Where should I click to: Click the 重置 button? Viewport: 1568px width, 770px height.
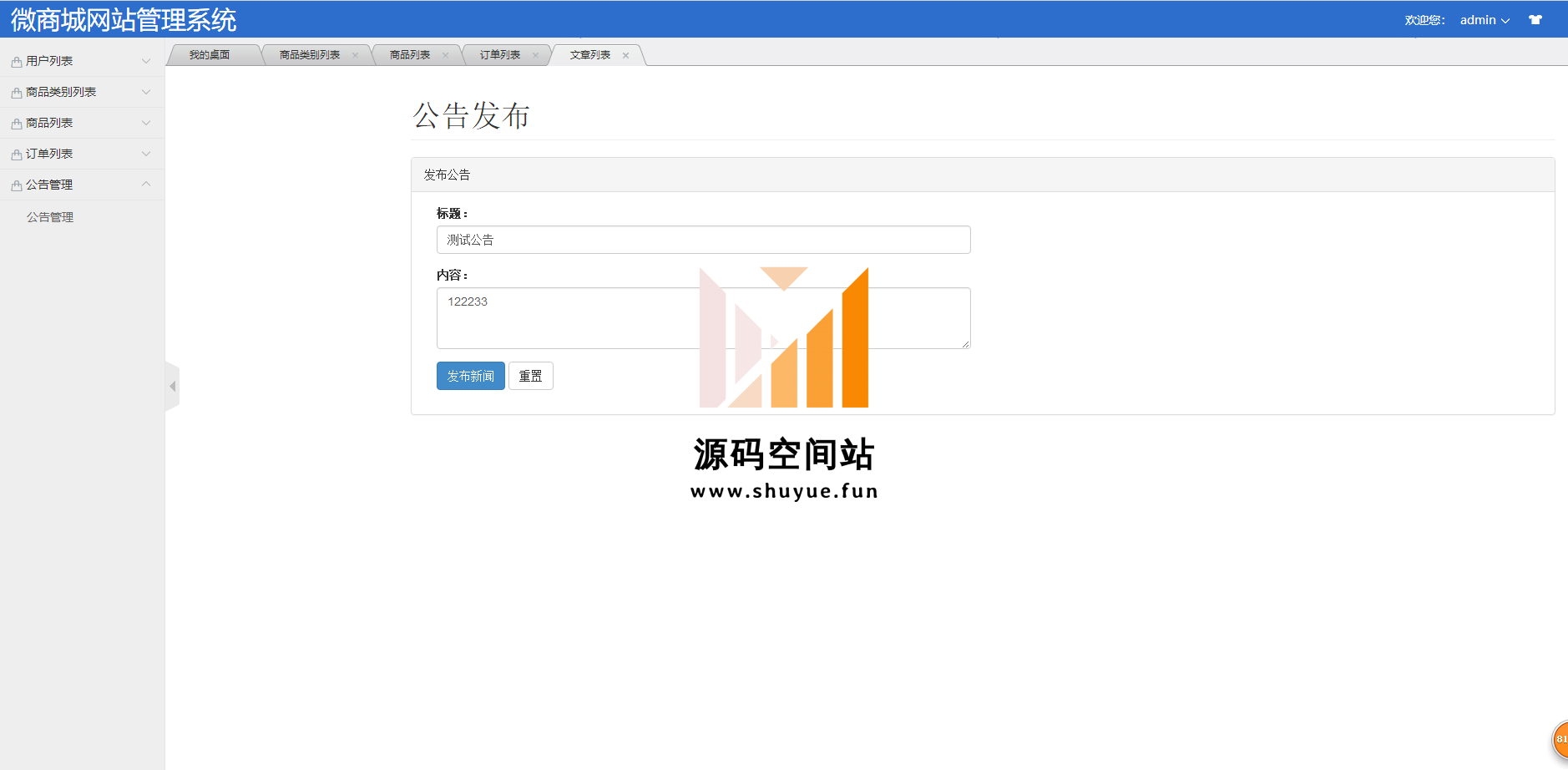pyautogui.click(x=531, y=376)
